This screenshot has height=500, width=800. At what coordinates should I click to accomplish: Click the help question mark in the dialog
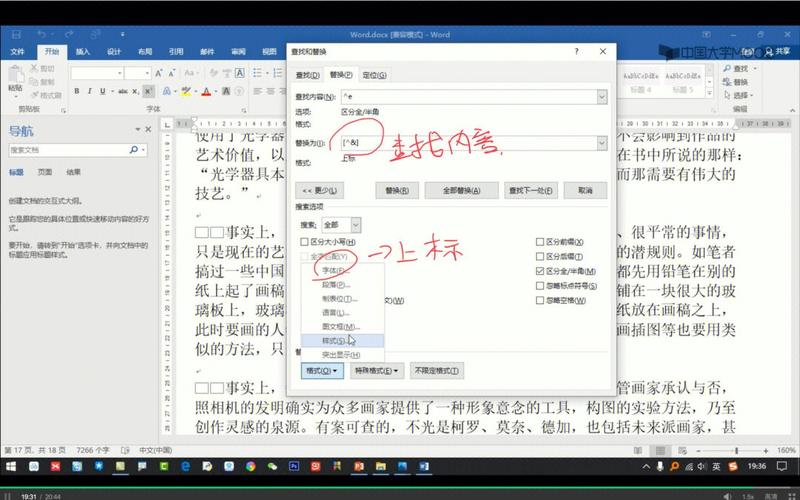click(577, 52)
